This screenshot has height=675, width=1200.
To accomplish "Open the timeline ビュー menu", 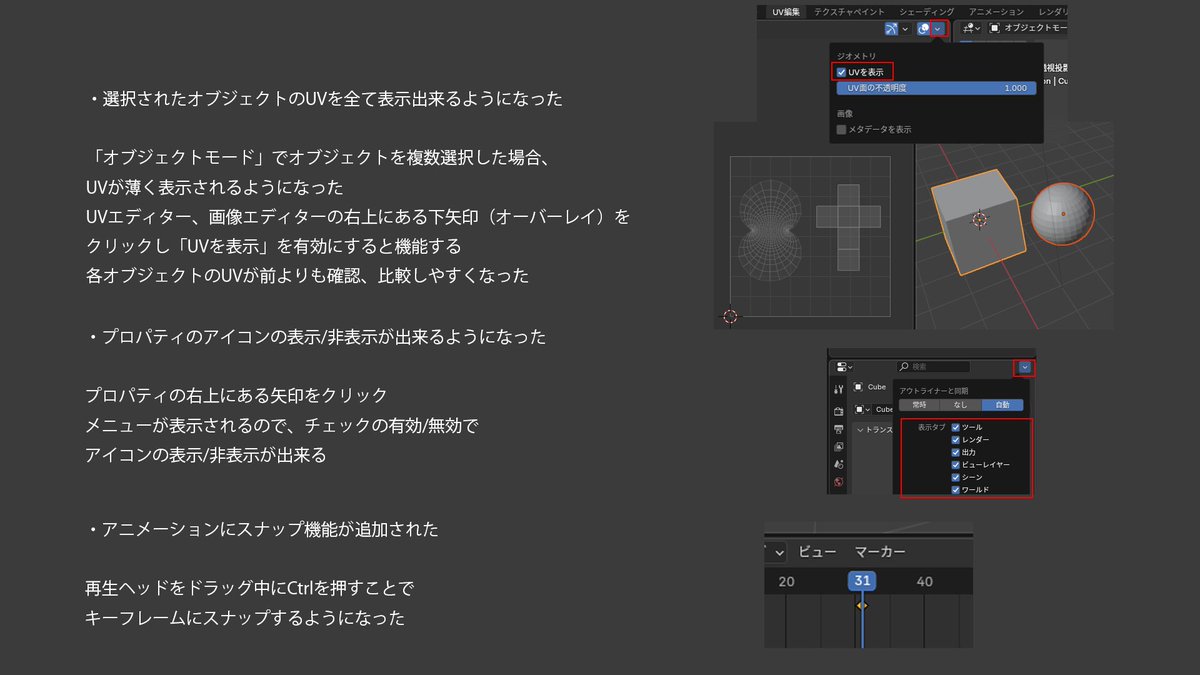I will click(818, 552).
